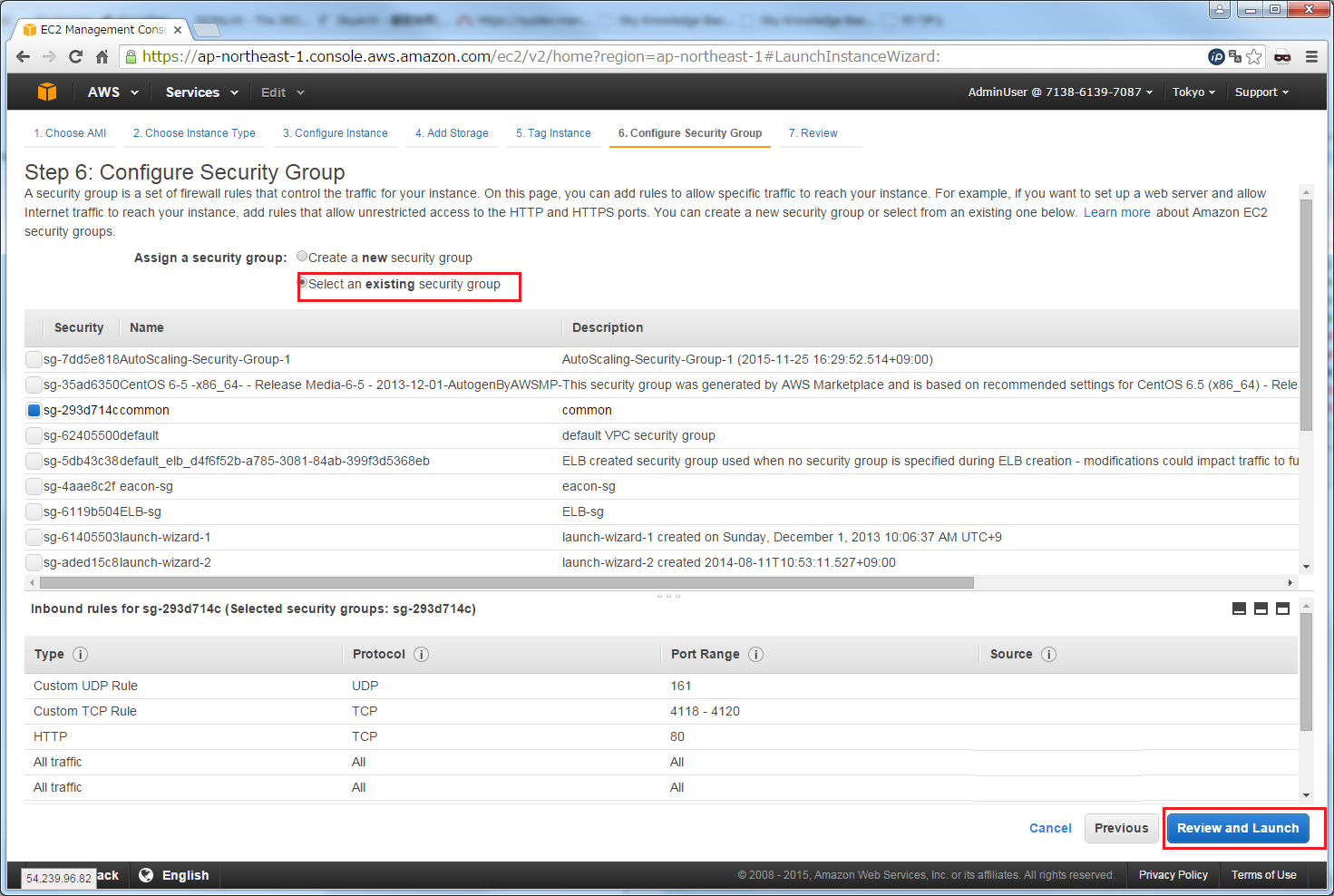Open the Edit dropdown
Viewport: 1334px width, 896px height.
click(282, 93)
